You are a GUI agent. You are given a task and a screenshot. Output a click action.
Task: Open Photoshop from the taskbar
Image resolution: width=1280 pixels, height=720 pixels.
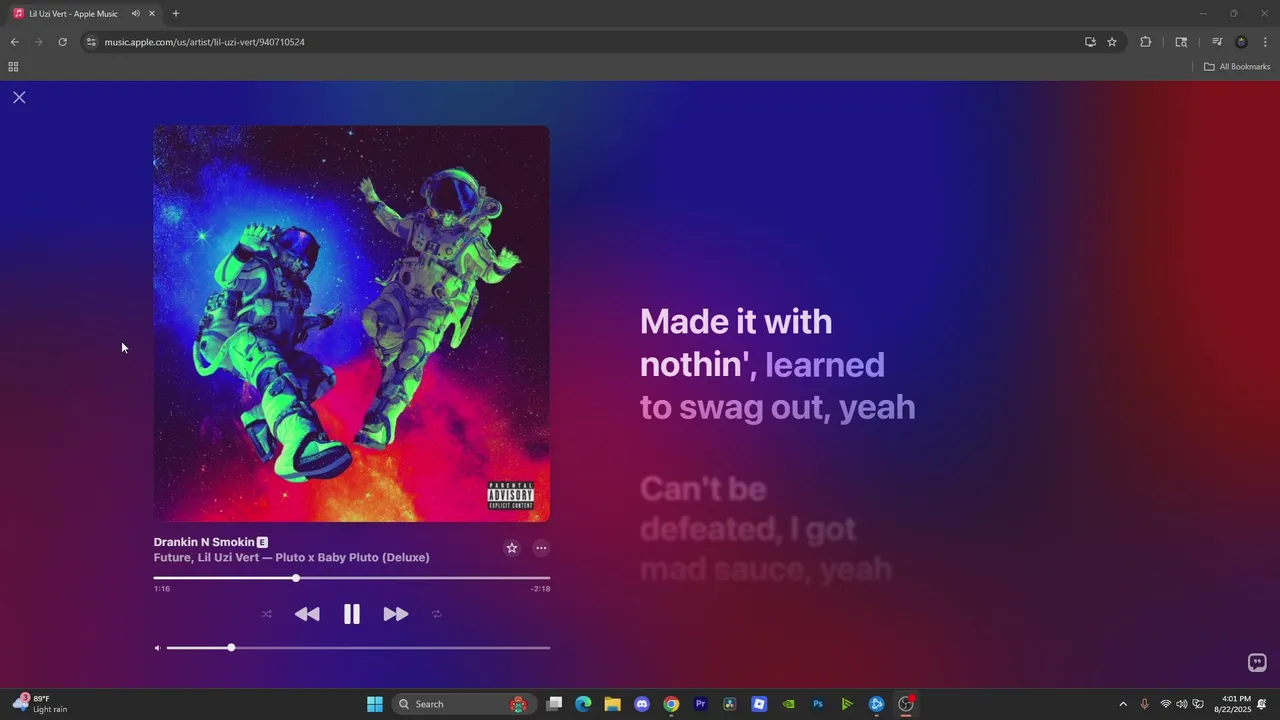pyautogui.click(x=818, y=704)
